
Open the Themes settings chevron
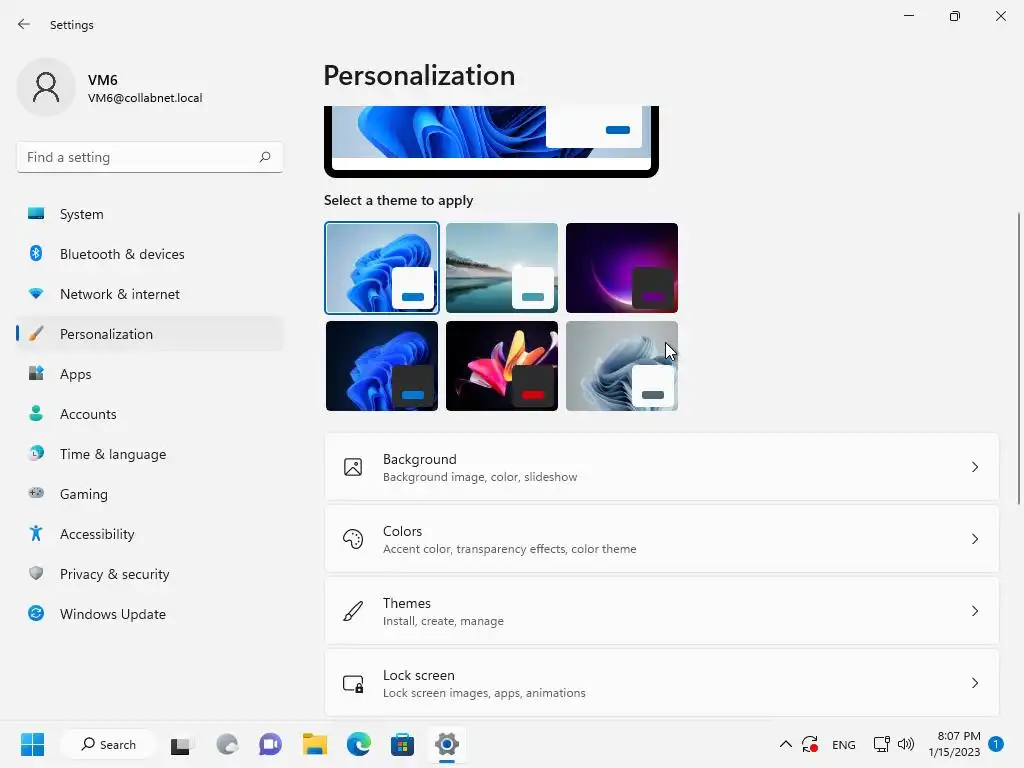tap(974, 611)
